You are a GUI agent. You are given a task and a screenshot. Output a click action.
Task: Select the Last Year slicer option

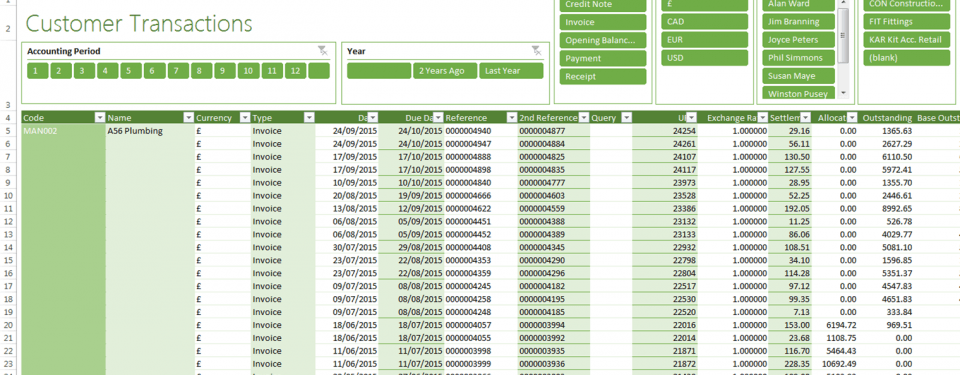click(511, 71)
